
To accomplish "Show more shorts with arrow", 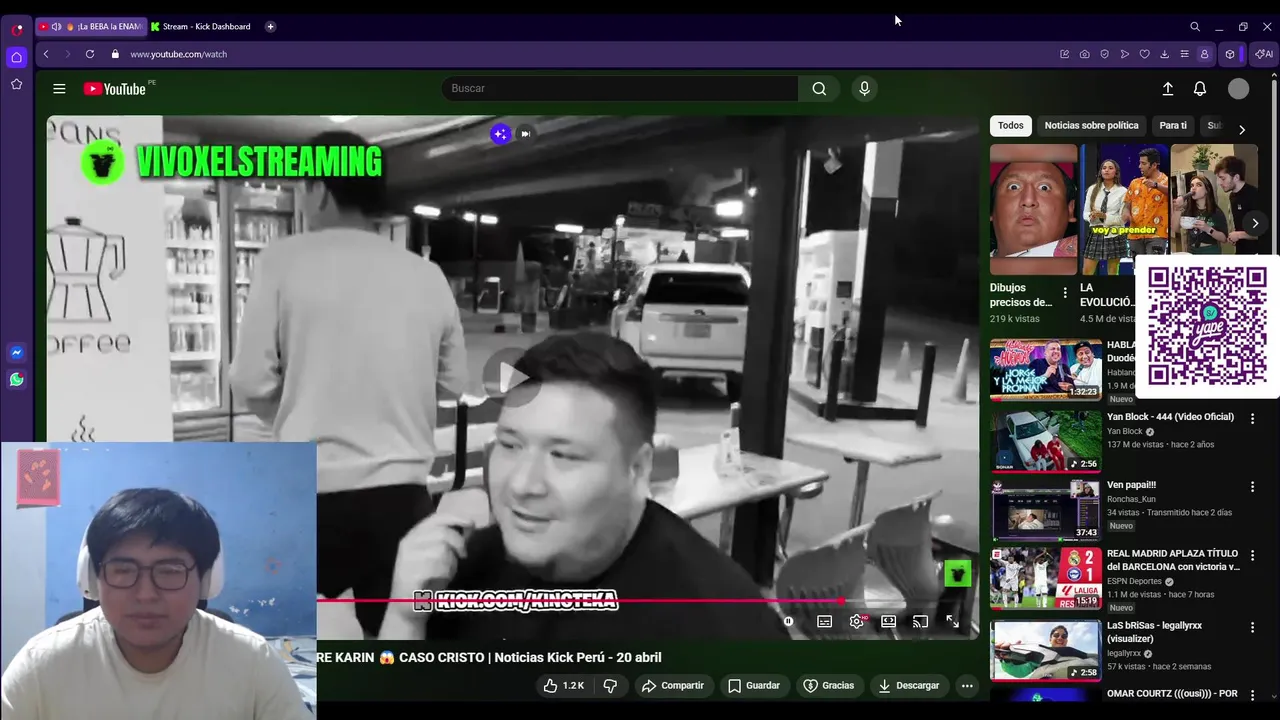I will click(x=1255, y=223).
